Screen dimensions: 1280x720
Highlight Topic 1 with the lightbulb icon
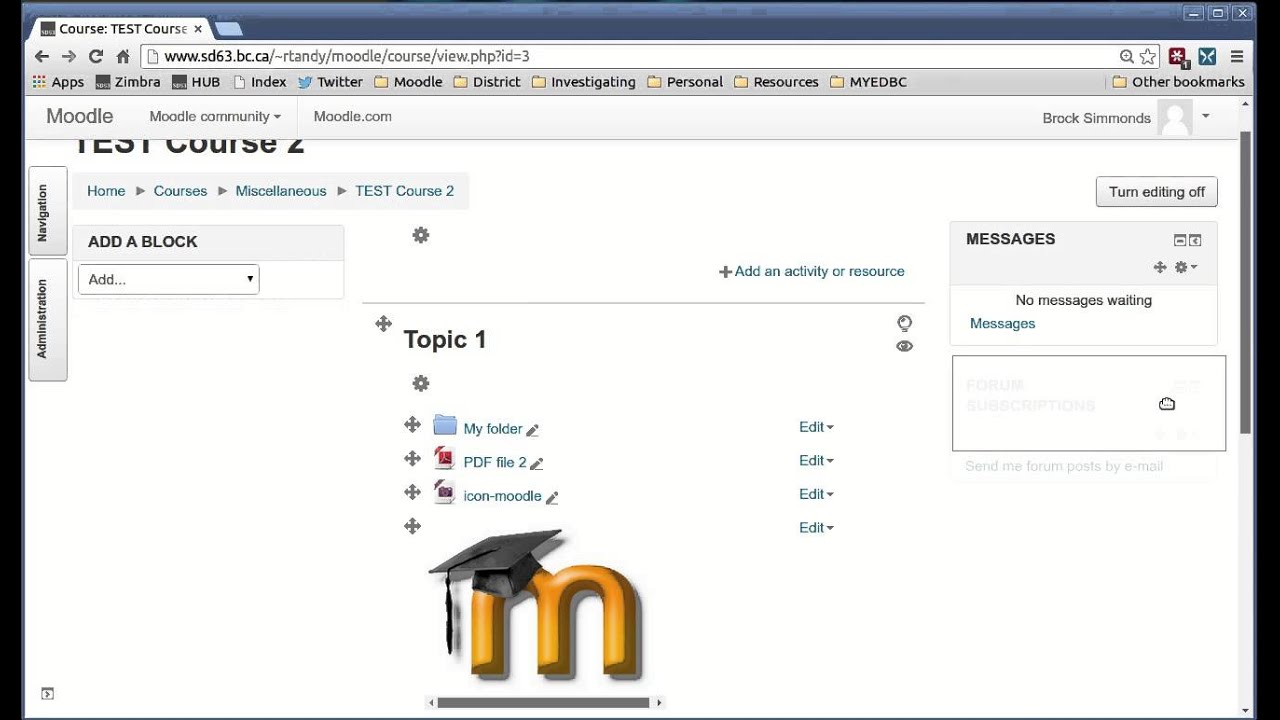904,323
